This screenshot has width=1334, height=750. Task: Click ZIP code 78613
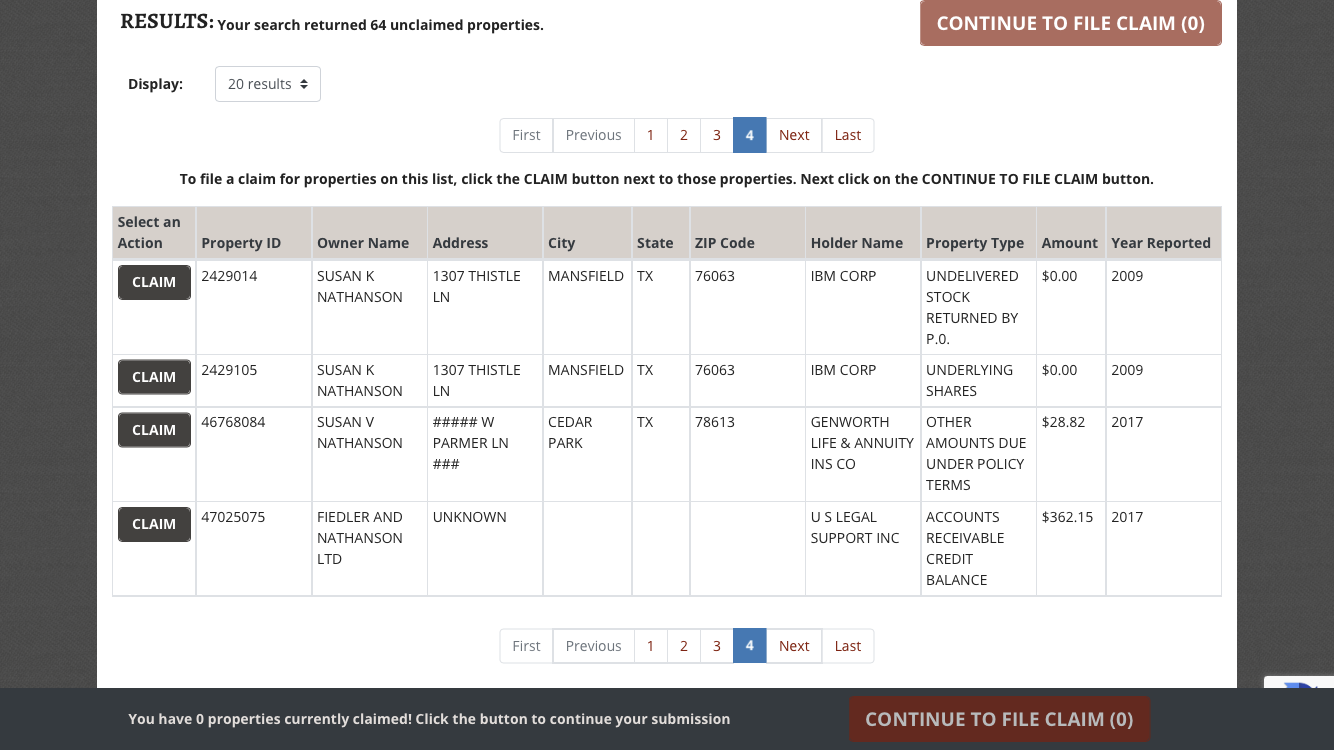coord(714,422)
